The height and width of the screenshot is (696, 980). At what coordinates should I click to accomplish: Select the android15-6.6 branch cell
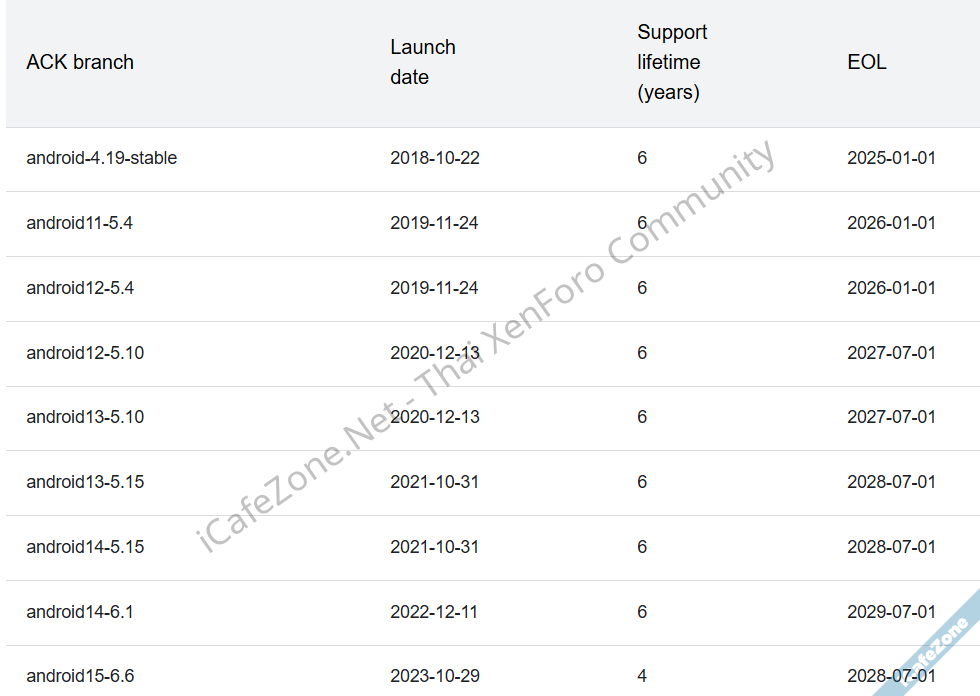[x=80, y=676]
